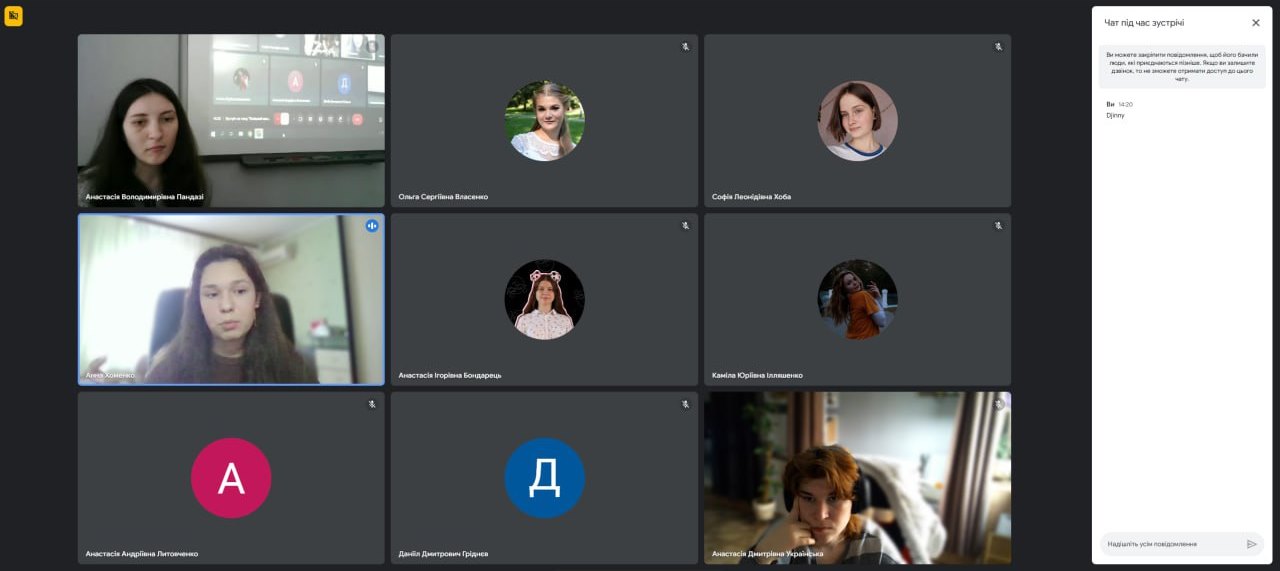Select the video tile labeled Анастасія Дмитрівна Українська
The height and width of the screenshot is (571, 1280).
pos(857,478)
